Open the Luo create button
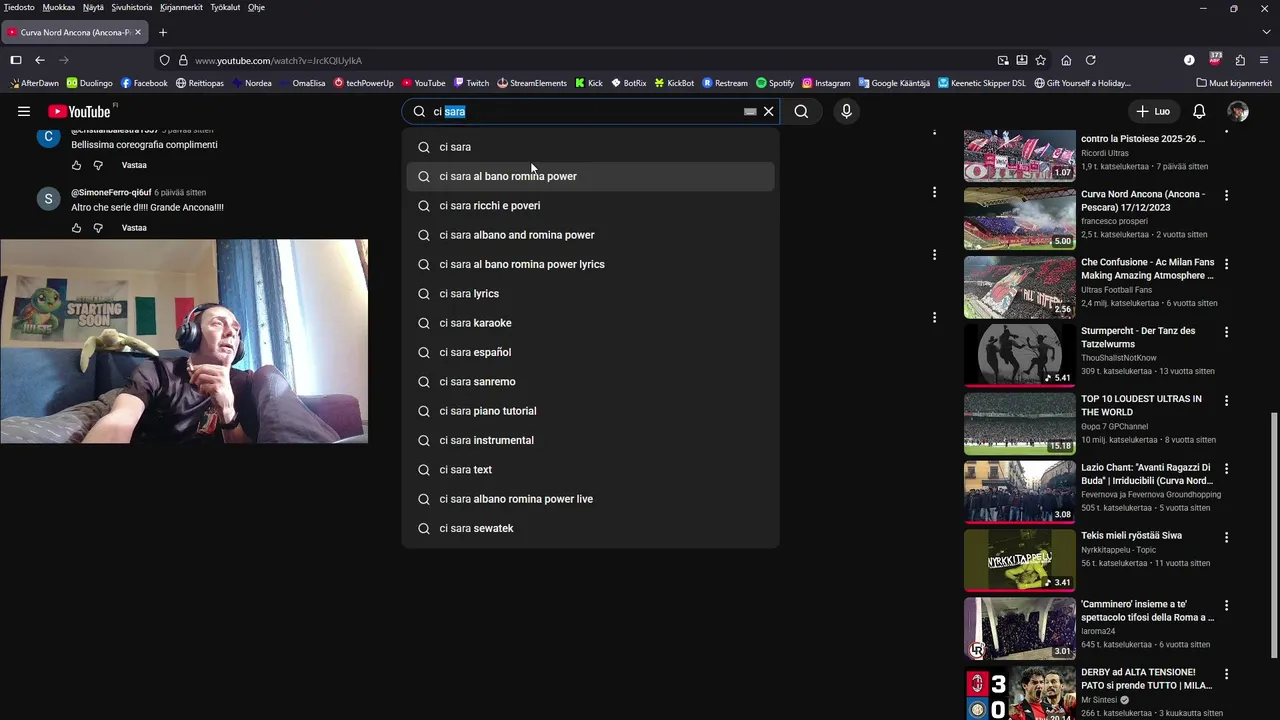The image size is (1280, 720). (x=1152, y=112)
